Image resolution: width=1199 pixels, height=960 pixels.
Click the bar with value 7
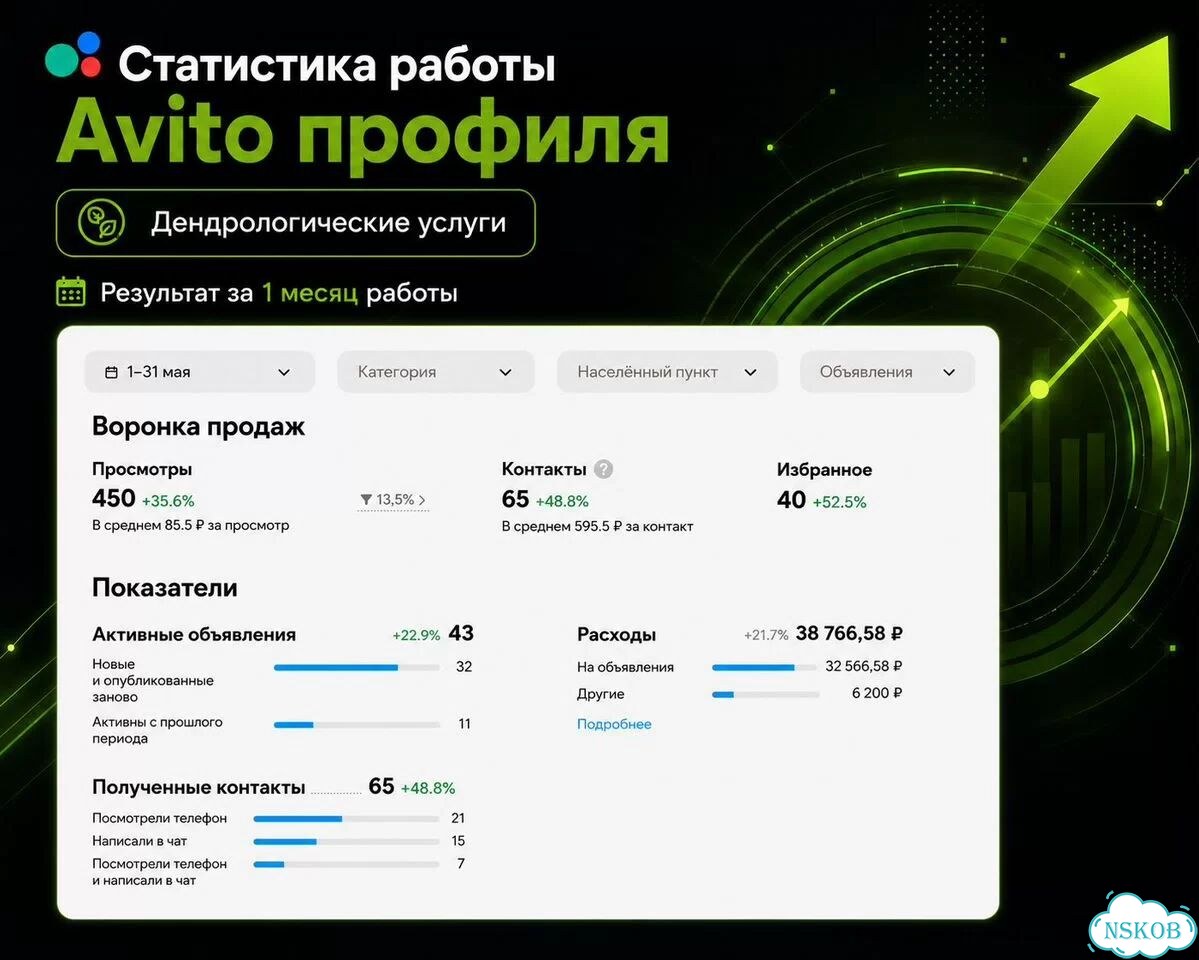point(346,864)
